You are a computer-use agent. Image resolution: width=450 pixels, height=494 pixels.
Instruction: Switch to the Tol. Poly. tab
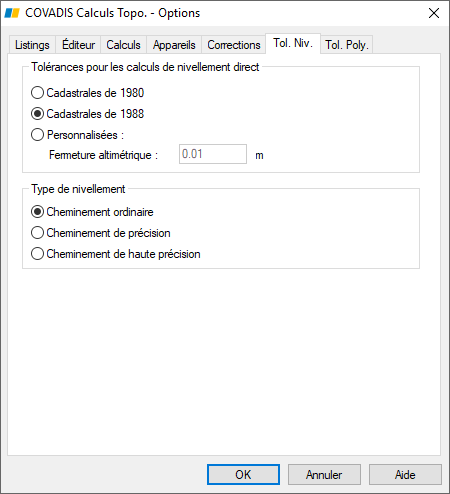pos(347,45)
